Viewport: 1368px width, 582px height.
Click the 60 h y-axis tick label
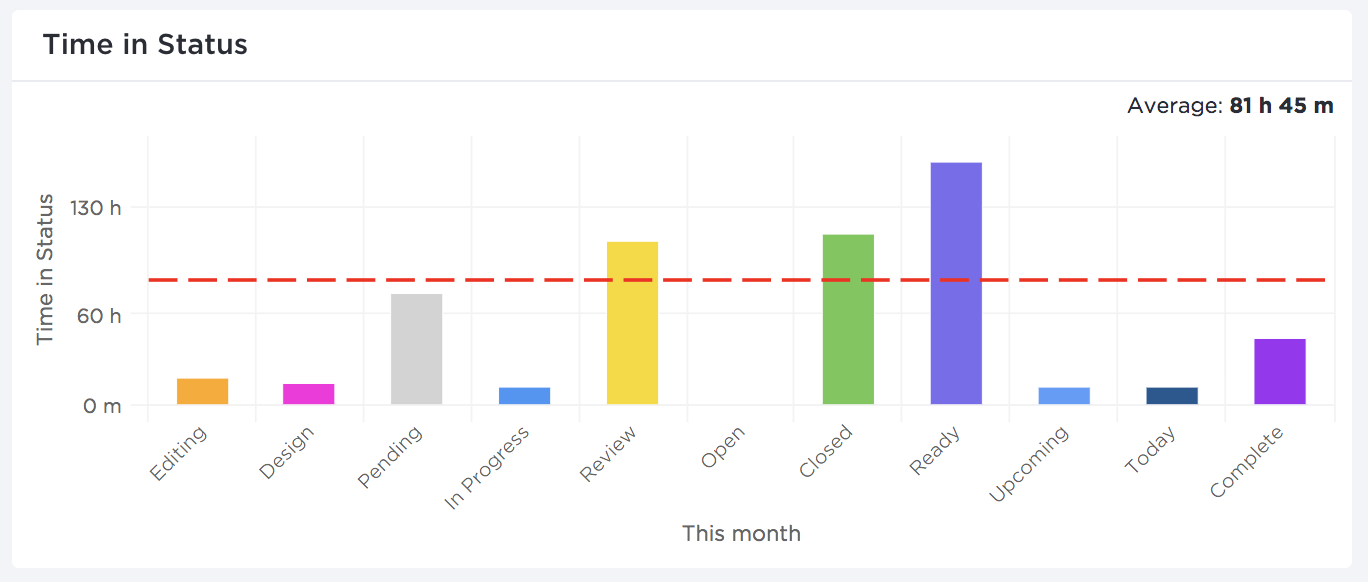click(100, 315)
